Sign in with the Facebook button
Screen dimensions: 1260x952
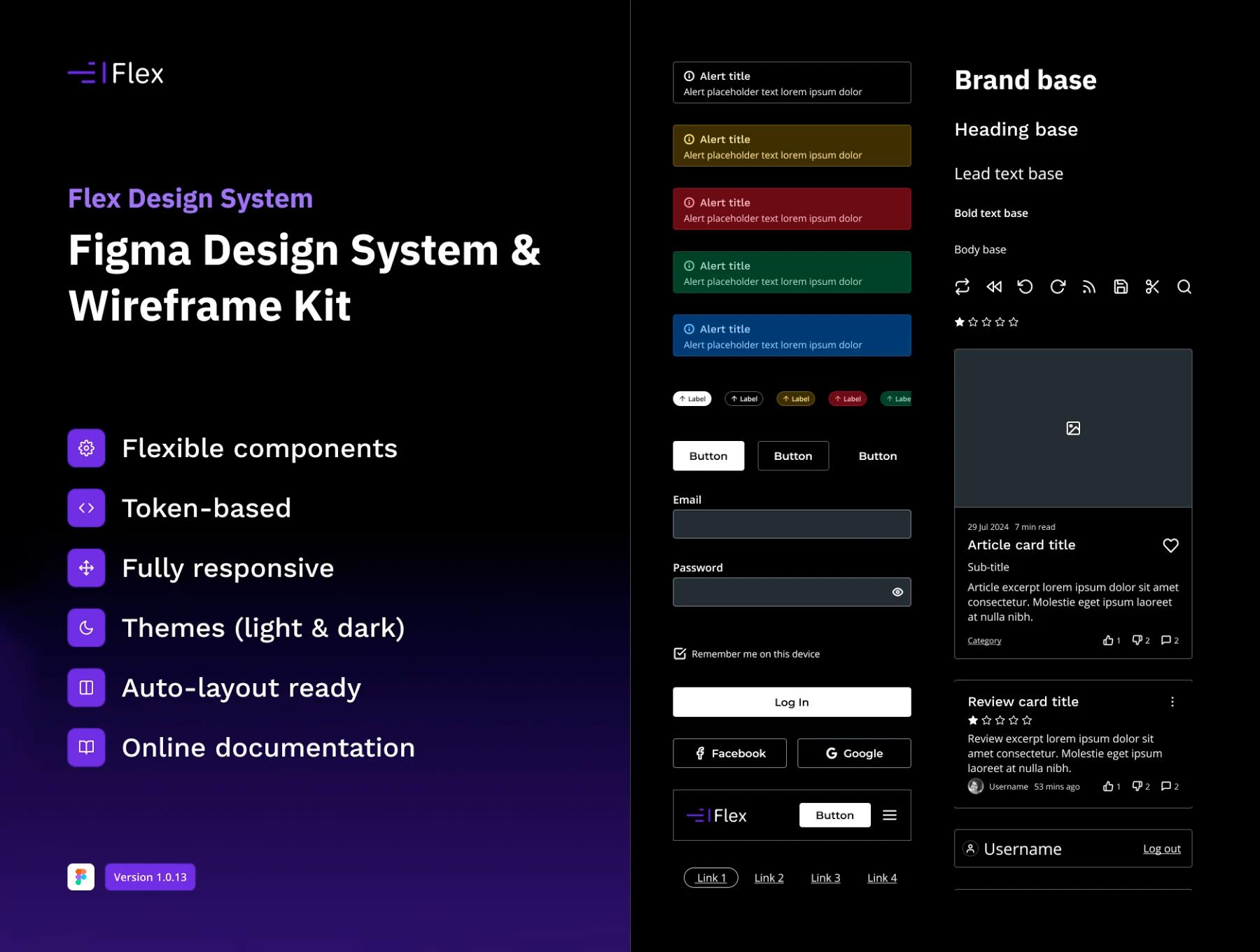[x=730, y=753]
